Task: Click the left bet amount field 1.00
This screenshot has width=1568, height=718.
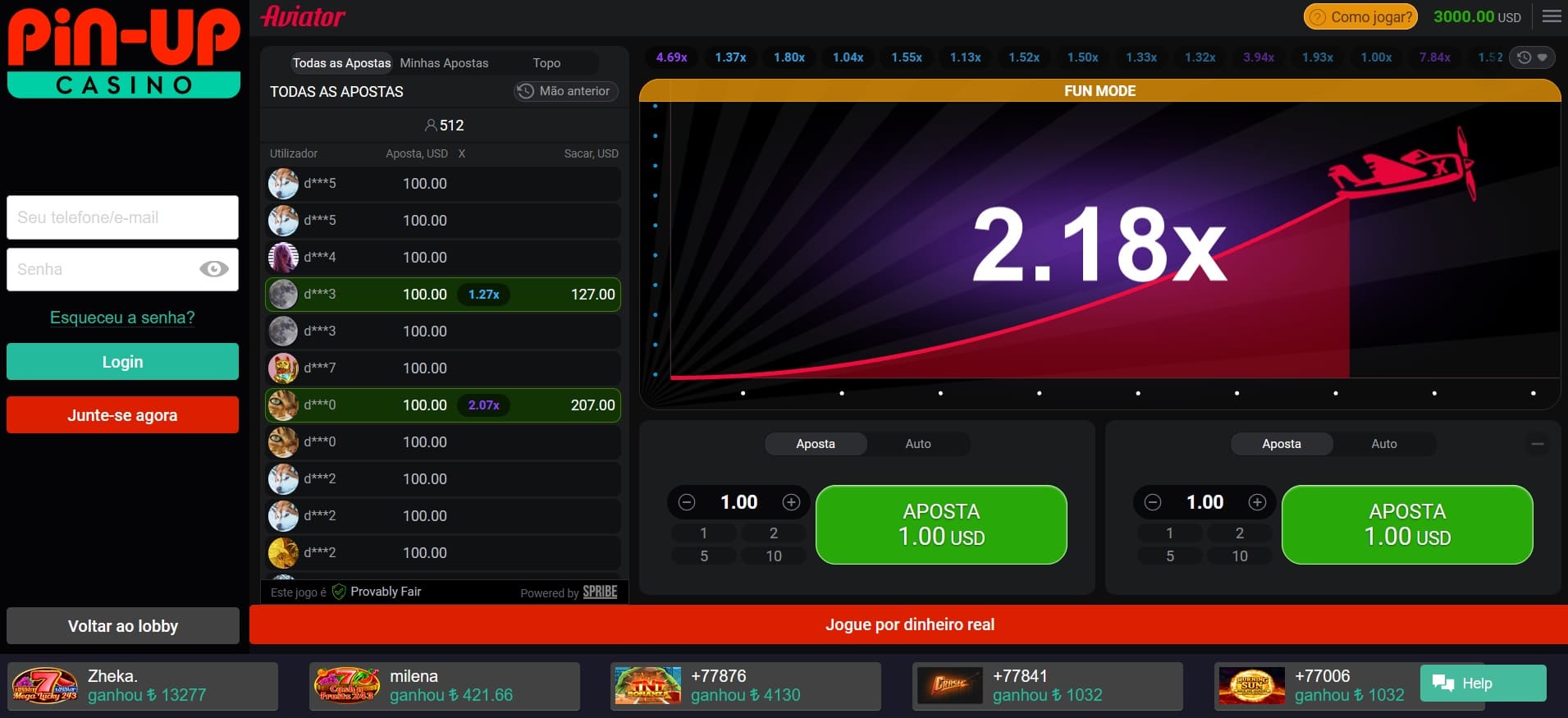Action: tap(739, 502)
